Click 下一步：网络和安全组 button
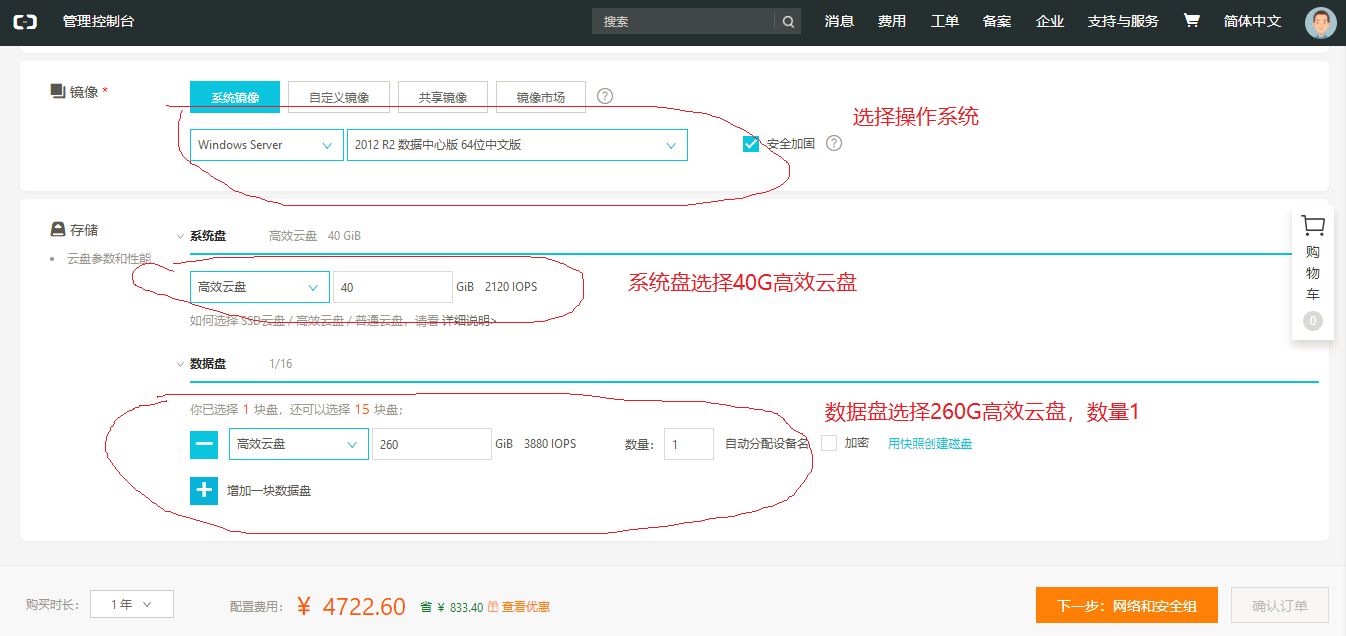This screenshot has width=1346, height=636. [1126, 605]
